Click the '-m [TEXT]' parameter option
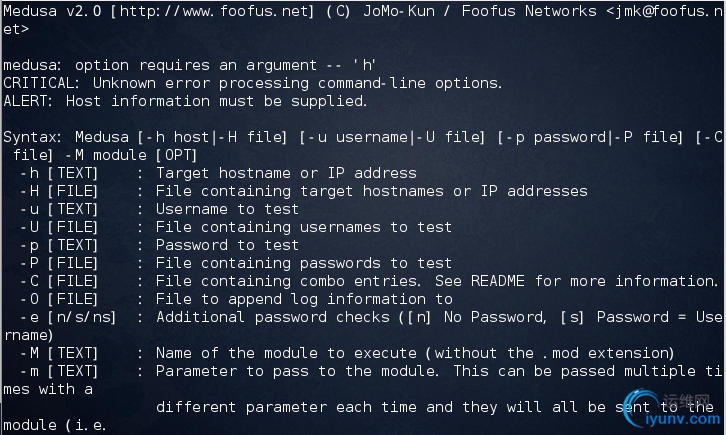Screen dimensions: 726x435 [59, 372]
